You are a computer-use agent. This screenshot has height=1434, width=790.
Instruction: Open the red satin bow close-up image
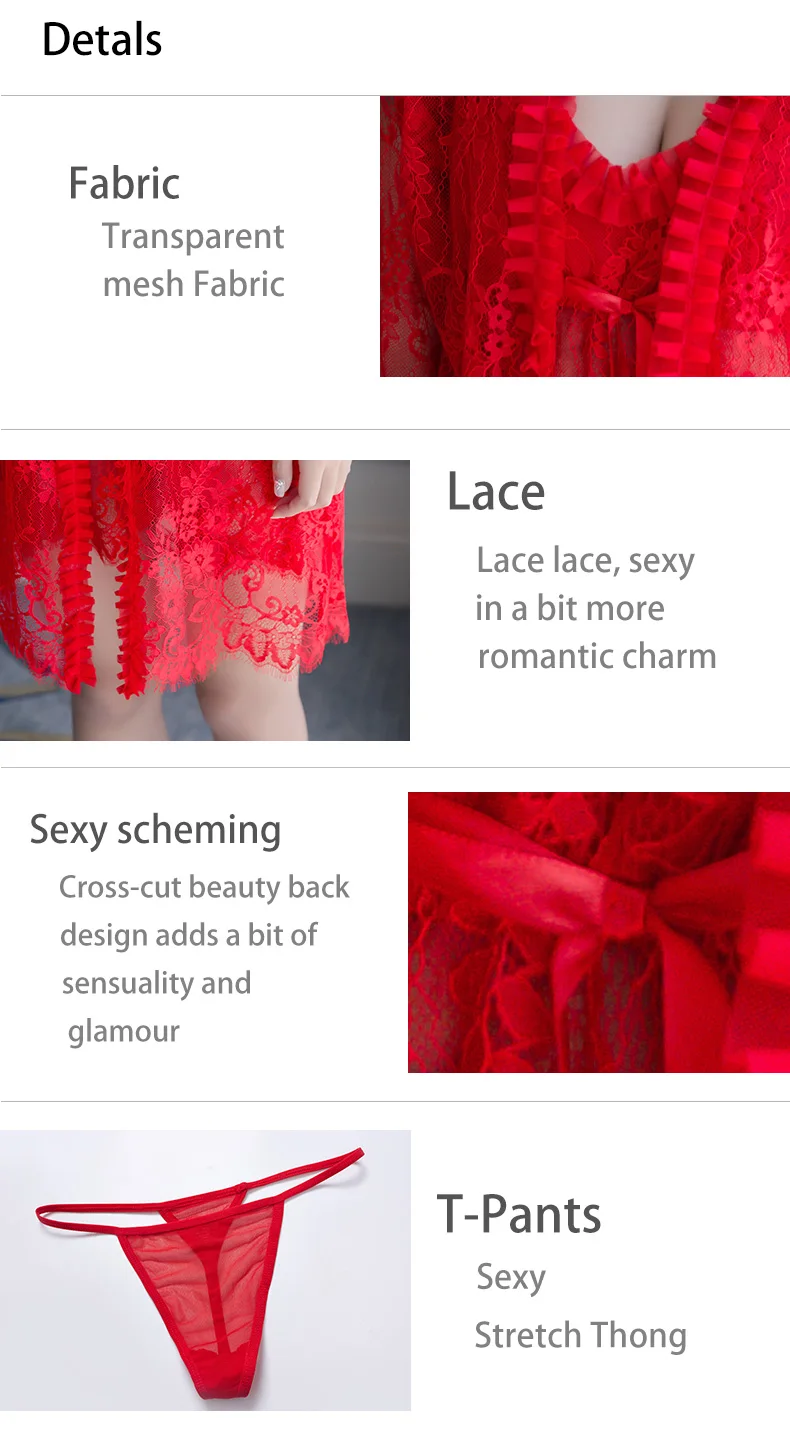[x=599, y=932]
